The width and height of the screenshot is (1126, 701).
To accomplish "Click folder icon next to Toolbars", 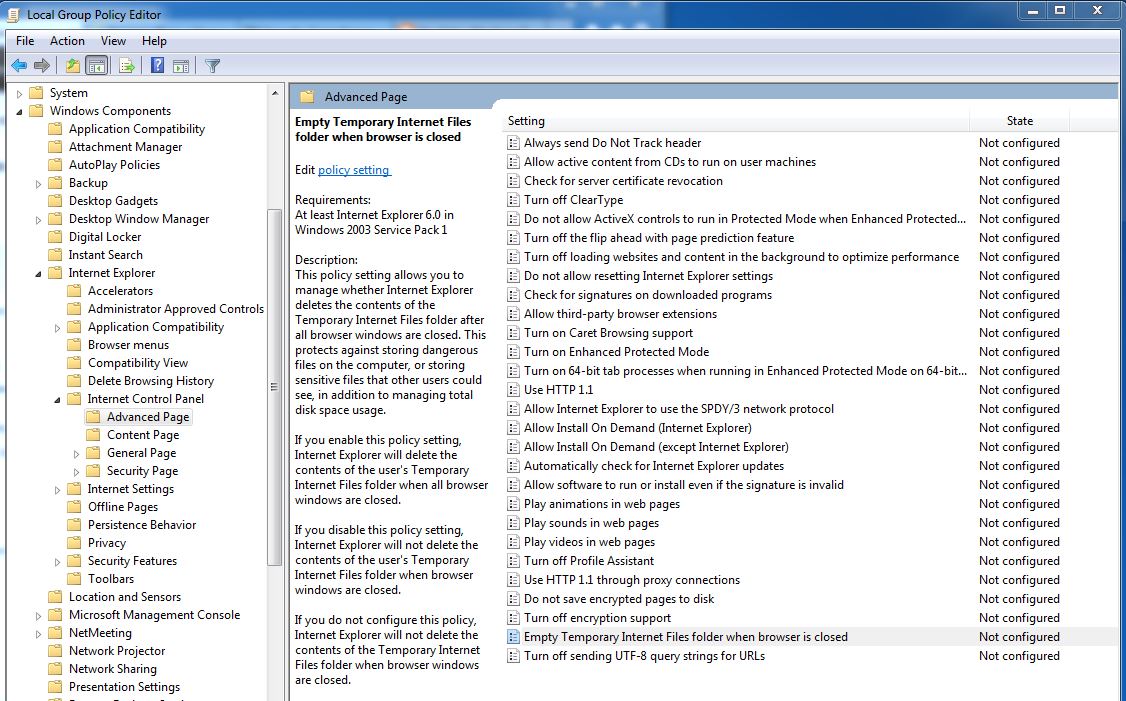I will (74, 579).
